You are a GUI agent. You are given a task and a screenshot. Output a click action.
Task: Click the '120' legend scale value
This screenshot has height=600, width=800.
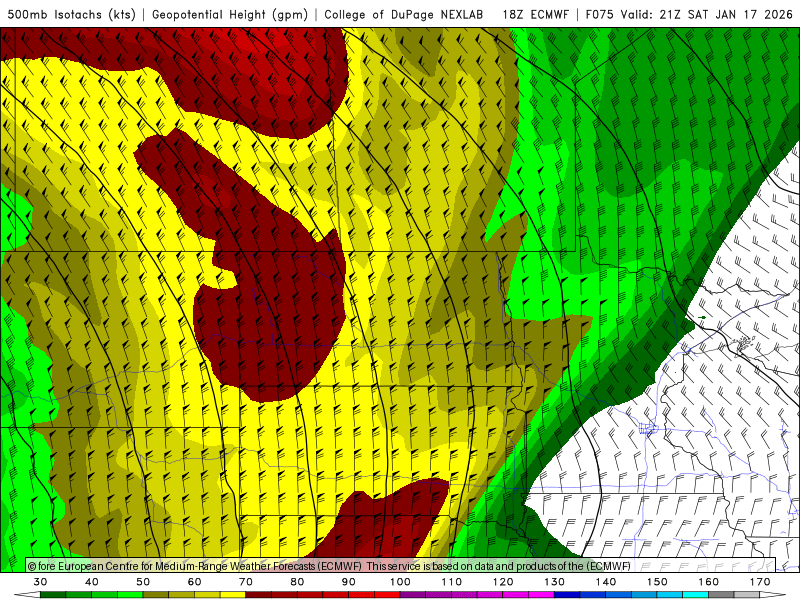click(x=503, y=582)
